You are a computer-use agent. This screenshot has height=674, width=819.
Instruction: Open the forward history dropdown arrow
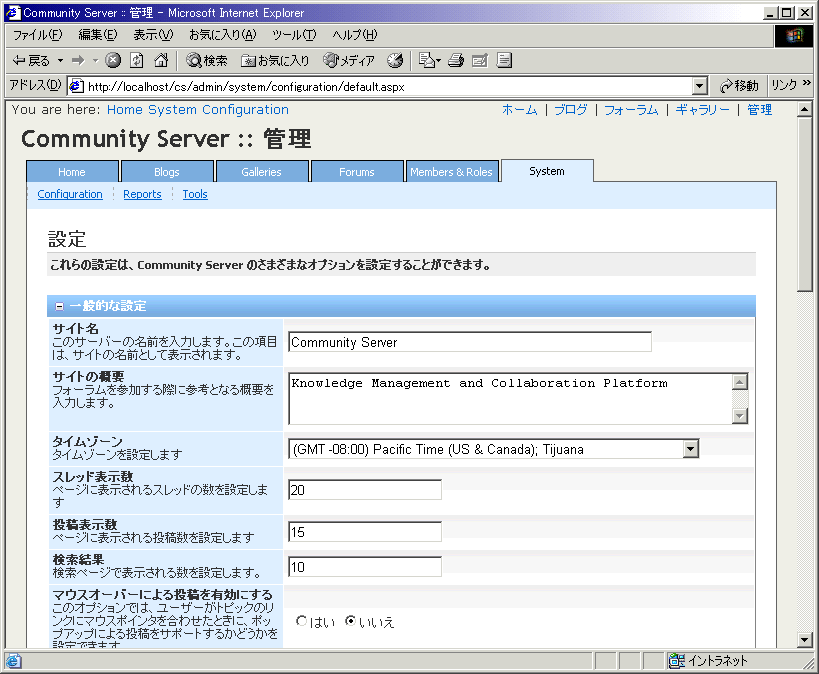point(96,61)
